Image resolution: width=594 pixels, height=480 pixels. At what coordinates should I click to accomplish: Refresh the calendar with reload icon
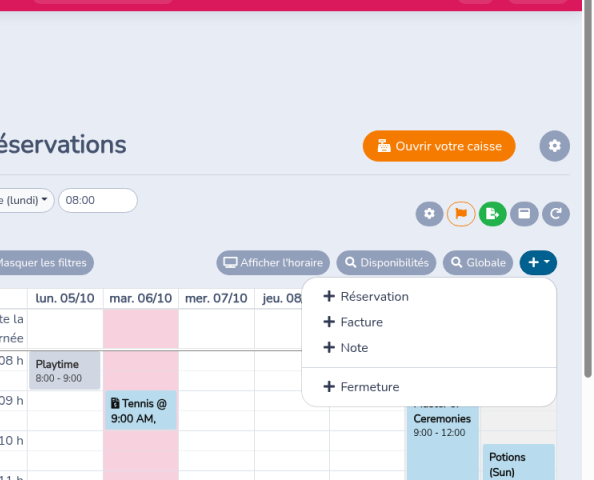[556, 214]
